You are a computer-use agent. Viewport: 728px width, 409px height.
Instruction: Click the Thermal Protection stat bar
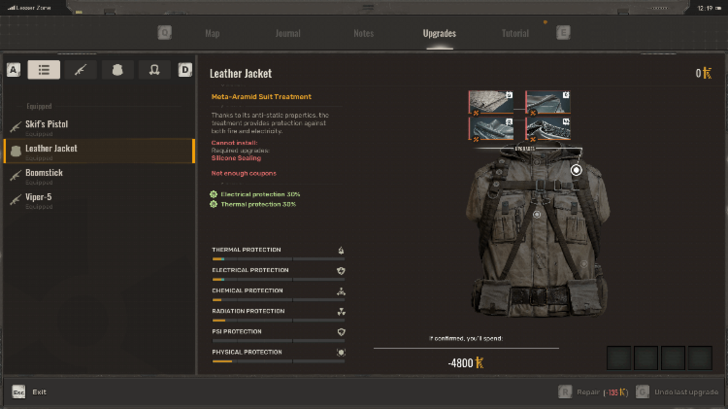(x=278, y=259)
